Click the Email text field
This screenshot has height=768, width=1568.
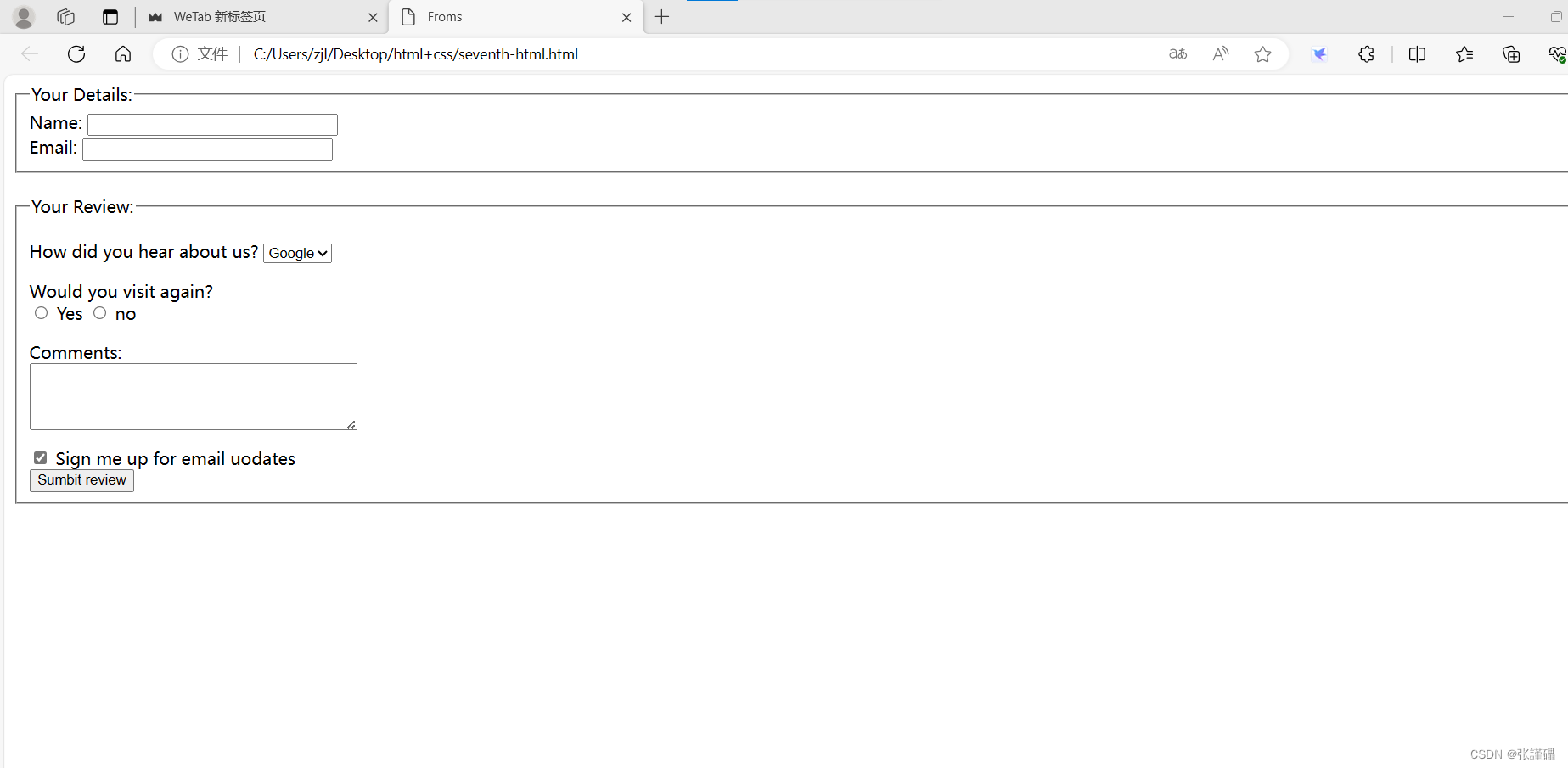[207, 149]
